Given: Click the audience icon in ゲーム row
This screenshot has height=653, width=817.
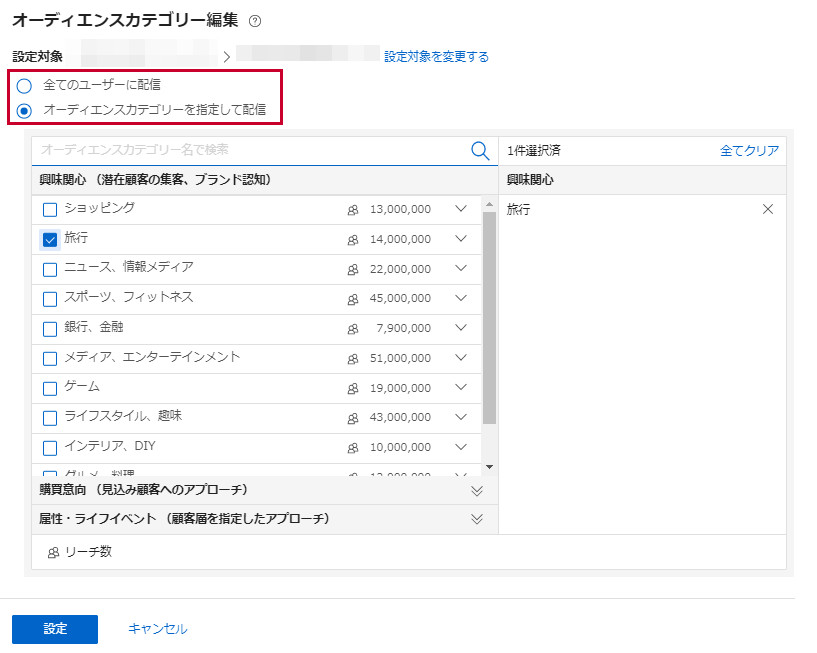Looking at the screenshot, I should 352,388.
